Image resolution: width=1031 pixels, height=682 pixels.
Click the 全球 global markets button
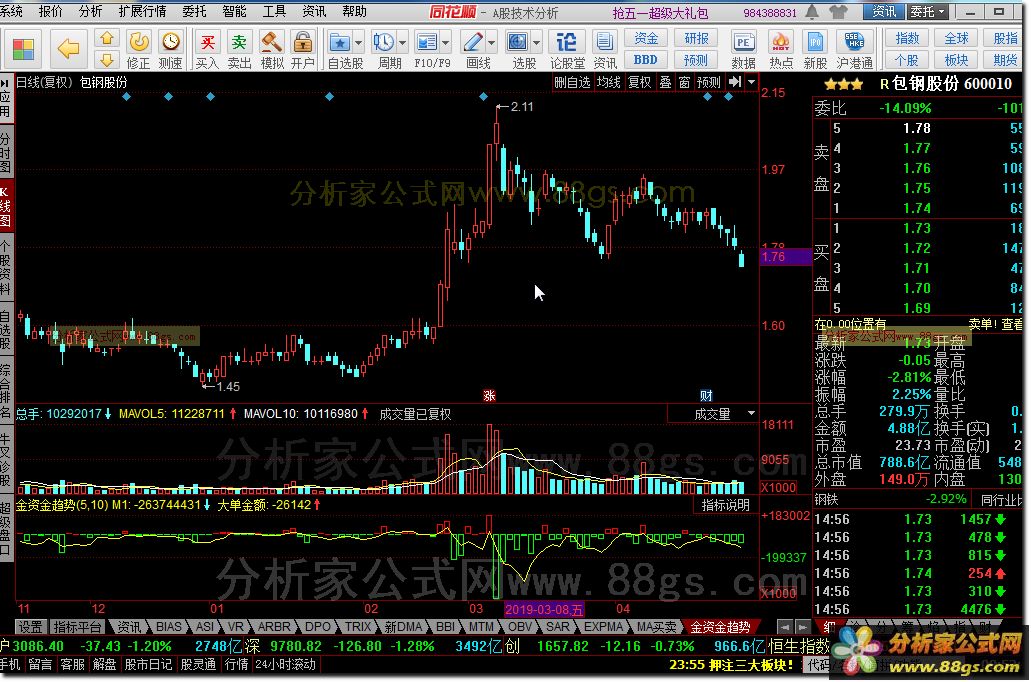click(956, 39)
